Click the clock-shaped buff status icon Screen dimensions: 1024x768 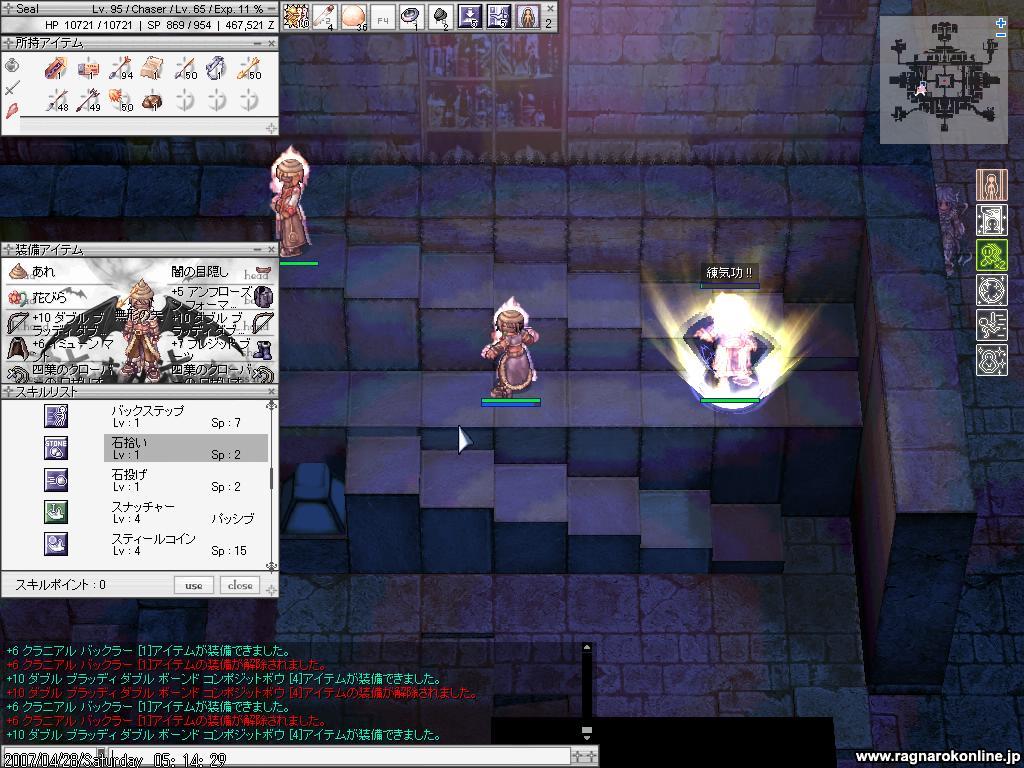[991, 290]
